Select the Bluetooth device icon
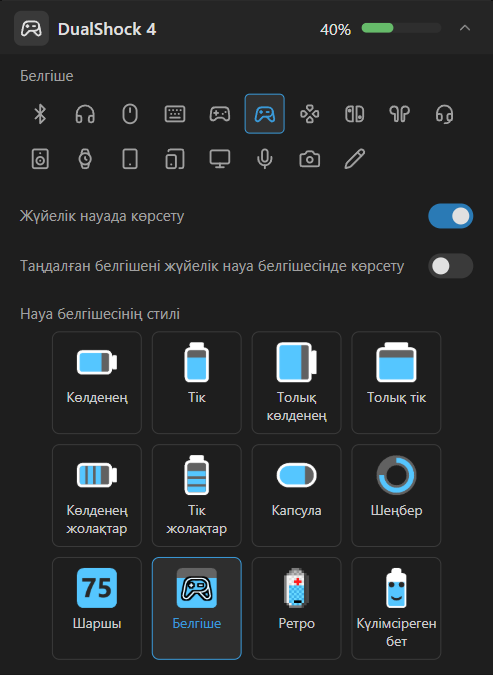 [x=40, y=114]
